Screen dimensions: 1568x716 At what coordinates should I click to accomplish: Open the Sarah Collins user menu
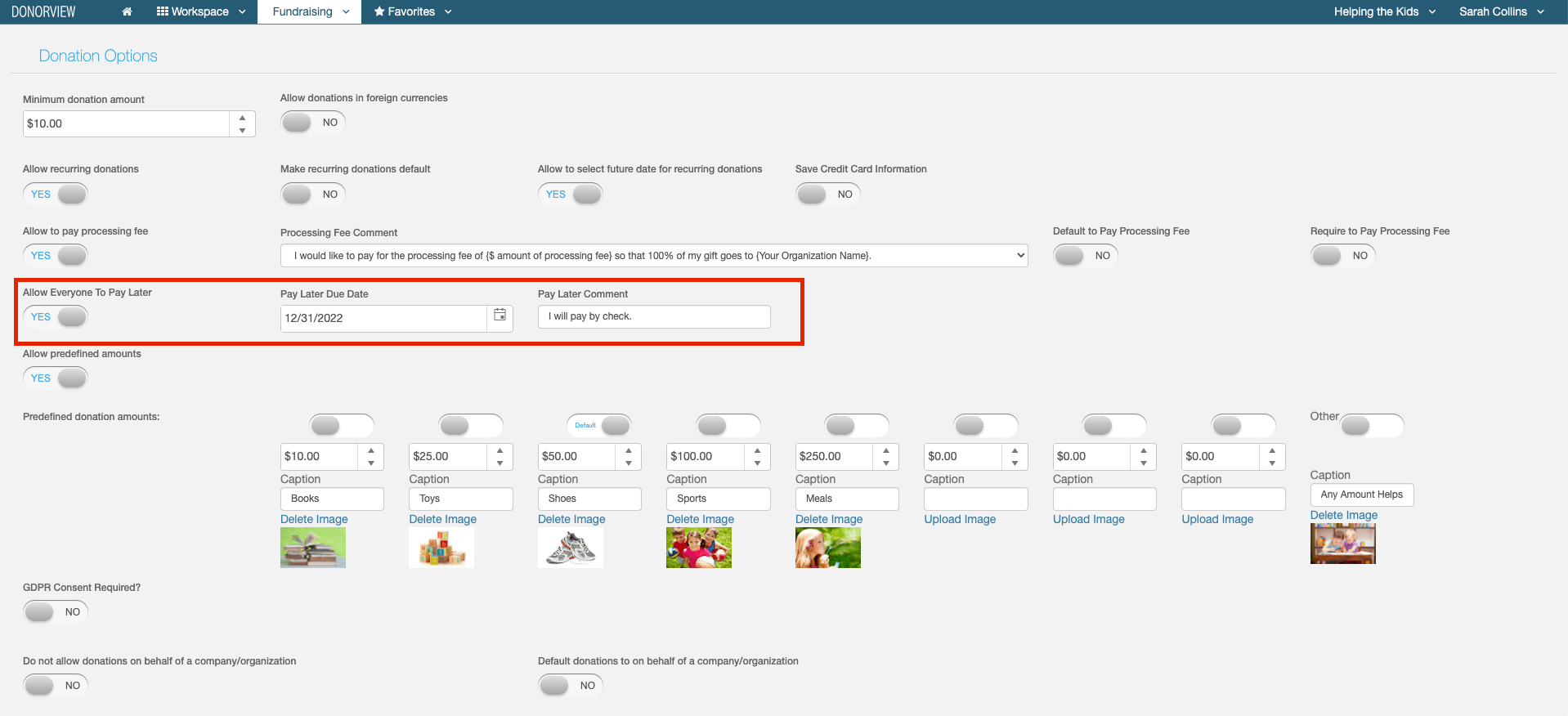click(1501, 11)
